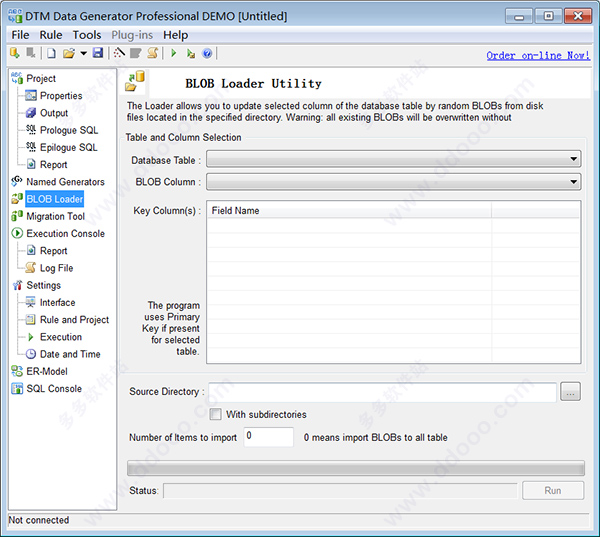This screenshot has height=537, width=600.
Task: Click in the Source Directory field
Action: [382, 392]
